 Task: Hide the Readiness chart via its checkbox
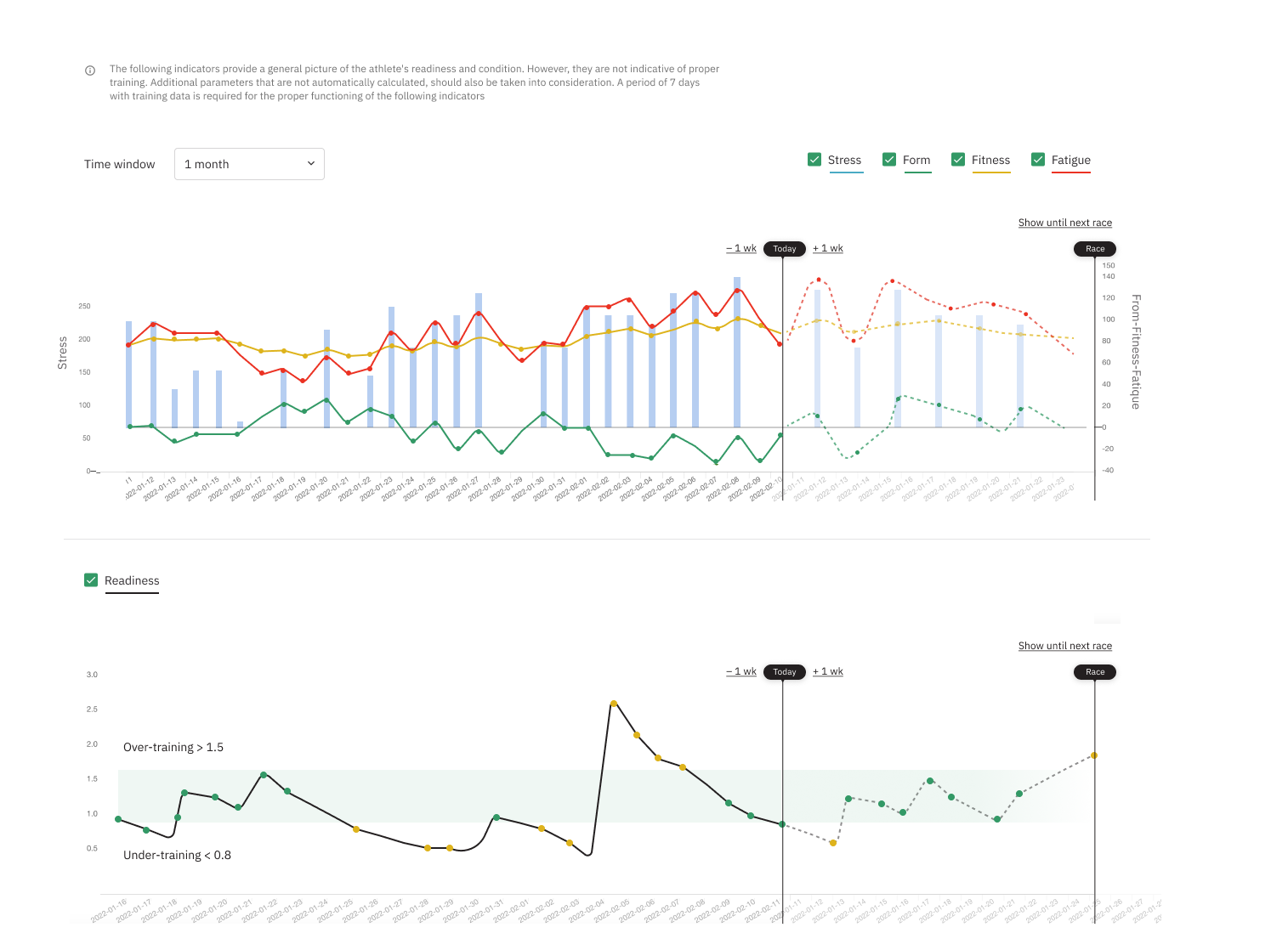tap(91, 580)
